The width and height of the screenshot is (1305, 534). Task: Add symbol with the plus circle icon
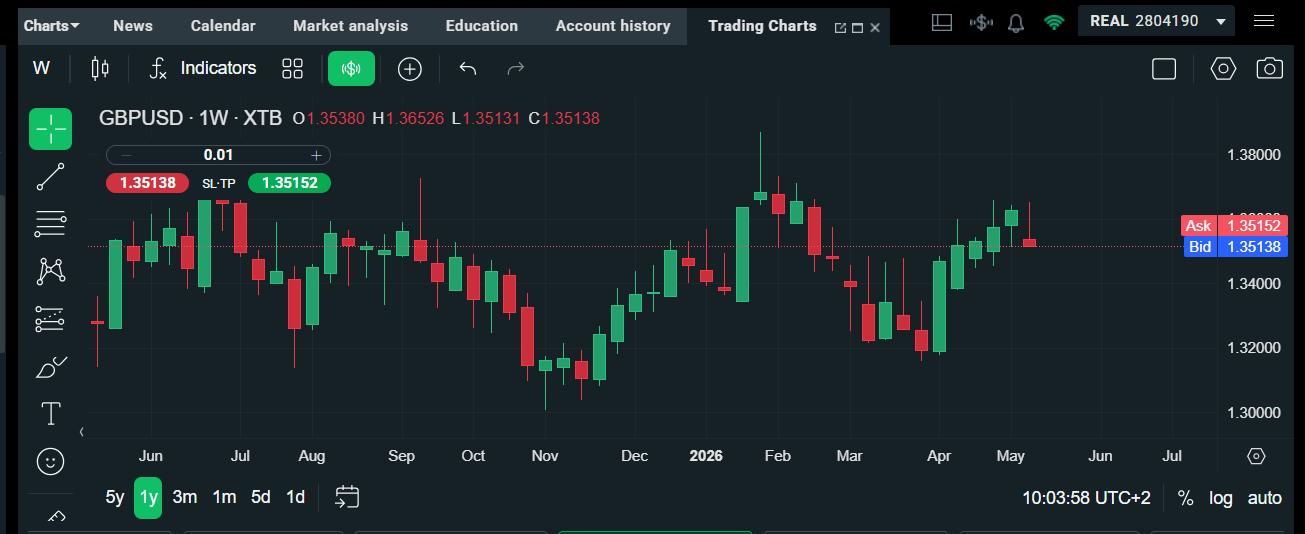pos(410,68)
